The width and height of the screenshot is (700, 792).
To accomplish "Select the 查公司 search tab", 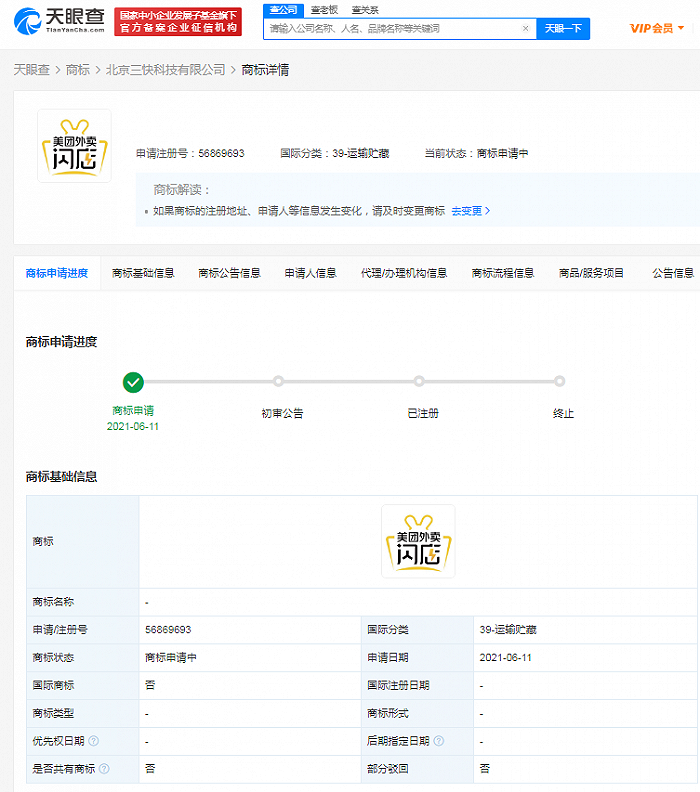I will [x=285, y=9].
